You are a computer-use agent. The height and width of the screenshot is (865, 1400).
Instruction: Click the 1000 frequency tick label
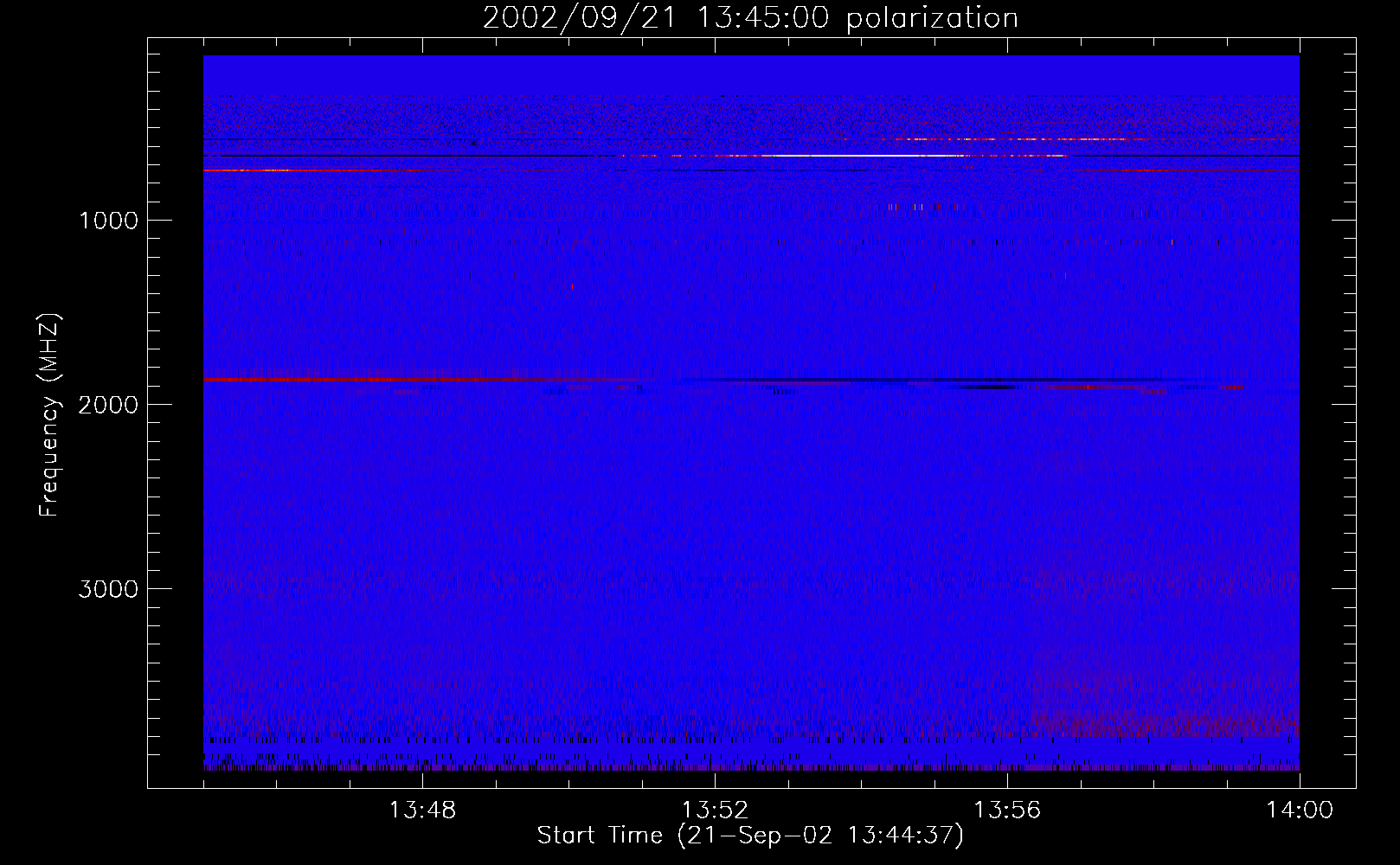coord(108,221)
